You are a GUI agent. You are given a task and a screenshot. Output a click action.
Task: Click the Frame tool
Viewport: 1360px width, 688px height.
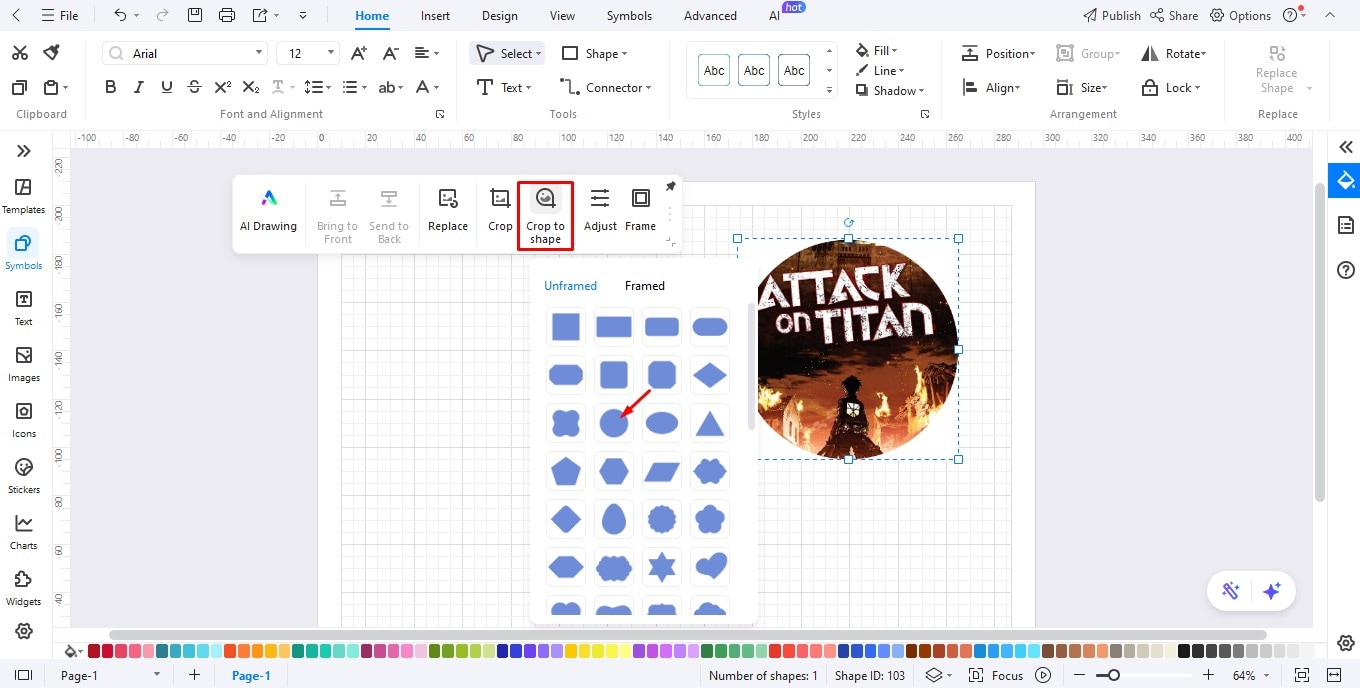click(x=641, y=211)
